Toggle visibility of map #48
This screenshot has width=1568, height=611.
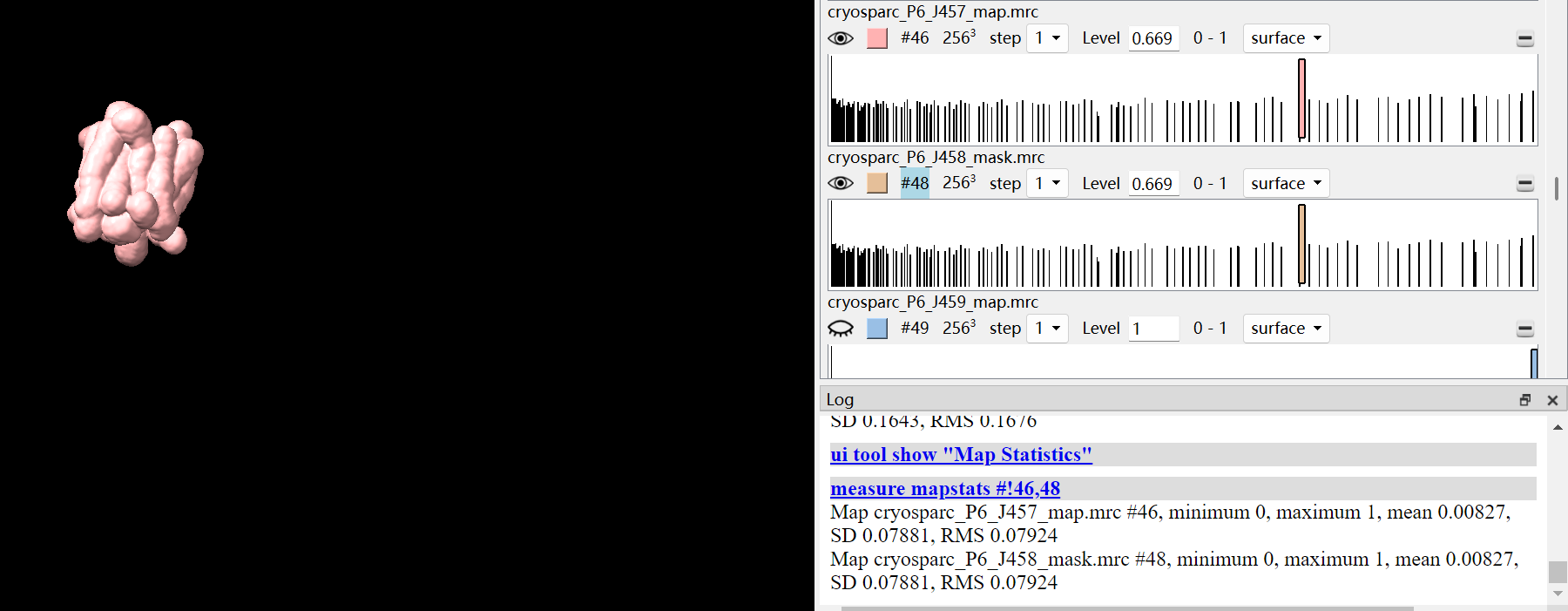840,183
